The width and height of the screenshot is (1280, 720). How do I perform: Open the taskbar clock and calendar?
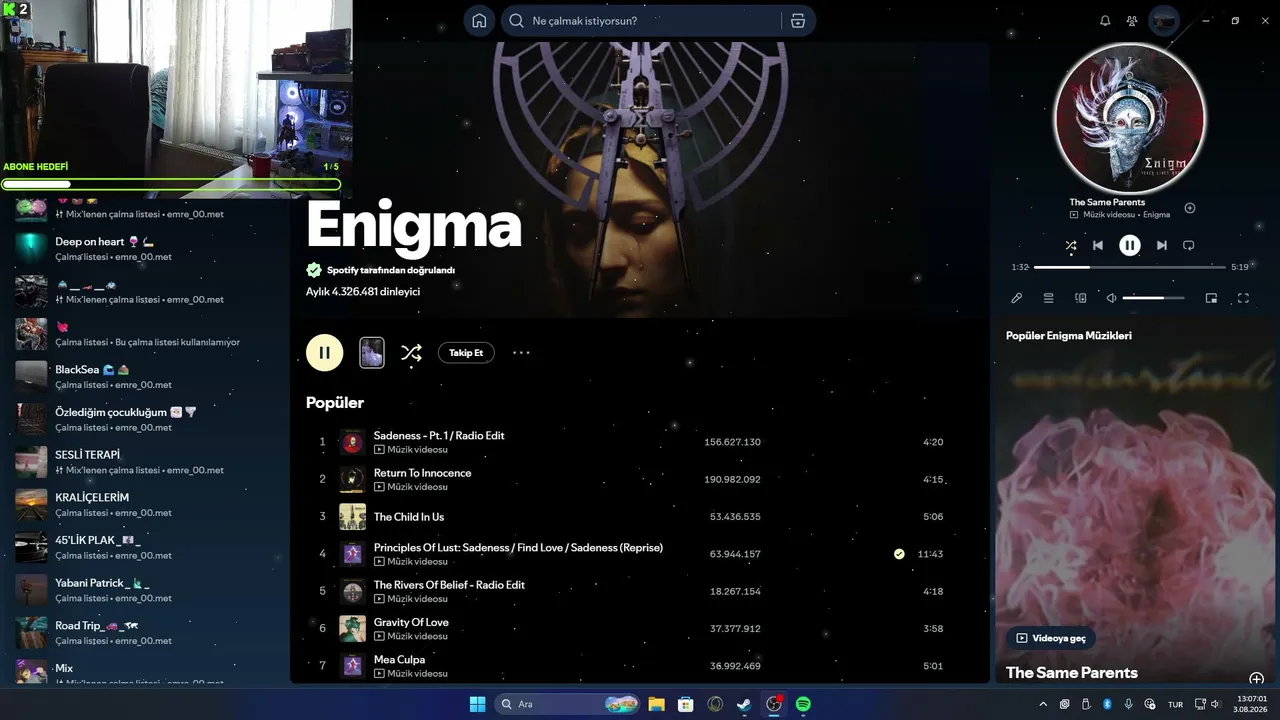(1252, 704)
